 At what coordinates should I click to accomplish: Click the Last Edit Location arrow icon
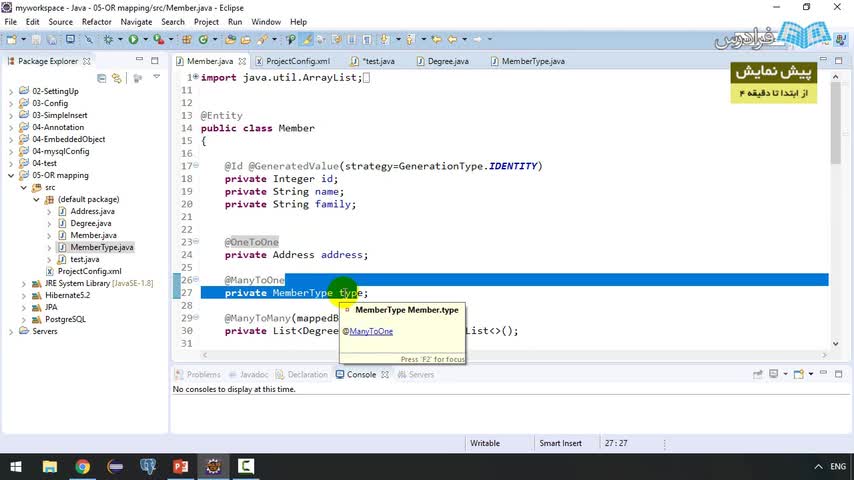pos(436,39)
